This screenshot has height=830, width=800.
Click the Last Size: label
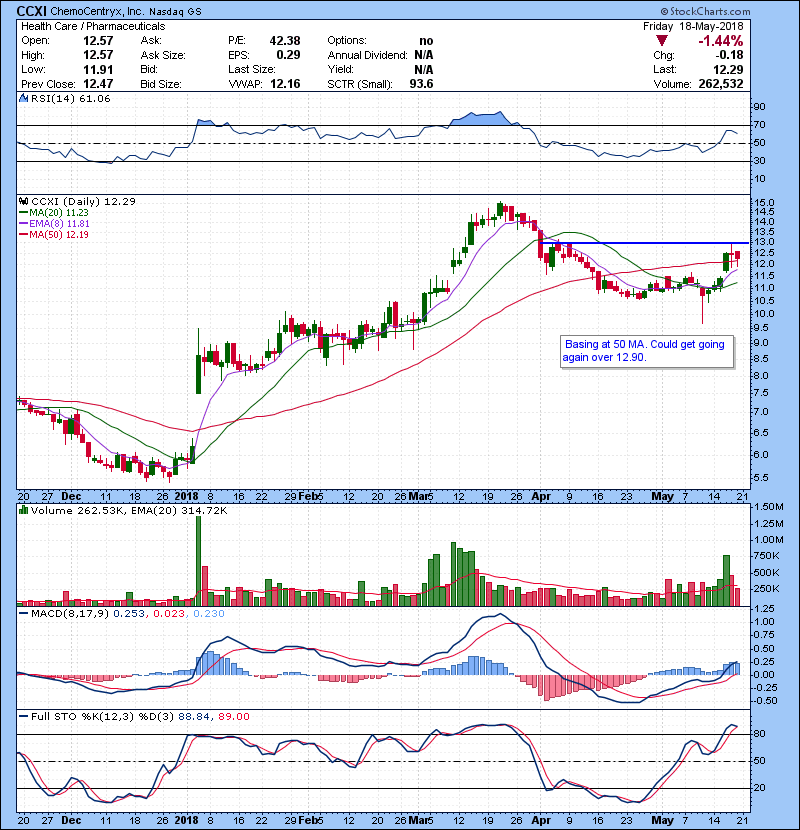pyautogui.click(x=251, y=69)
